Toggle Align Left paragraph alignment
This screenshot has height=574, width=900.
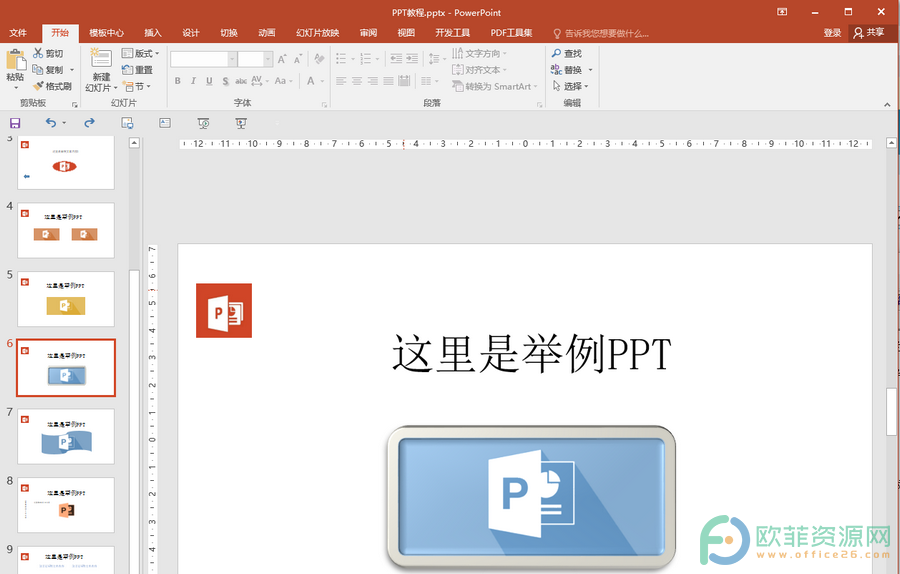pos(341,81)
